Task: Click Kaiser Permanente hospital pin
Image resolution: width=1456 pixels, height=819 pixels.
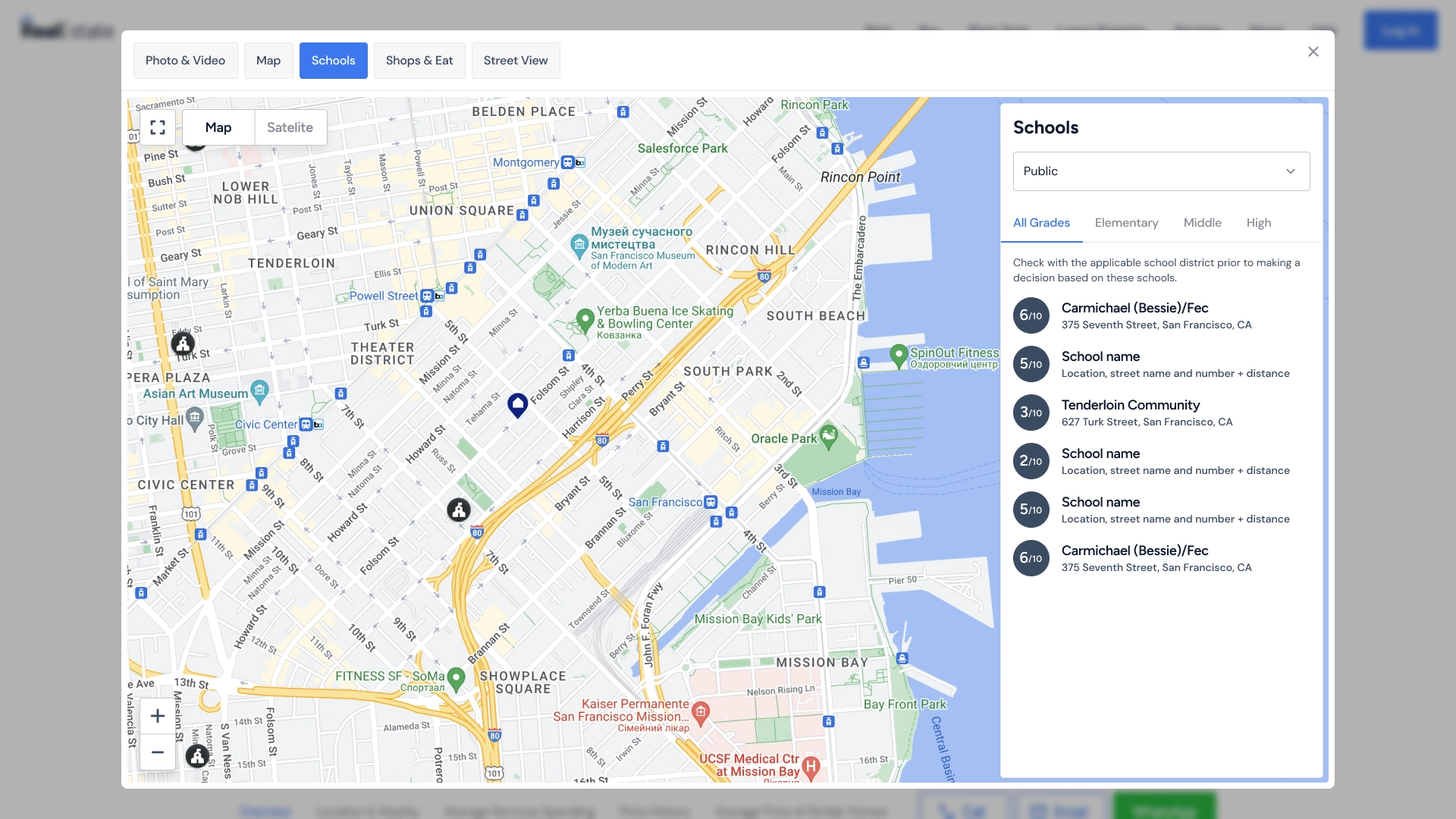Action: (x=701, y=713)
